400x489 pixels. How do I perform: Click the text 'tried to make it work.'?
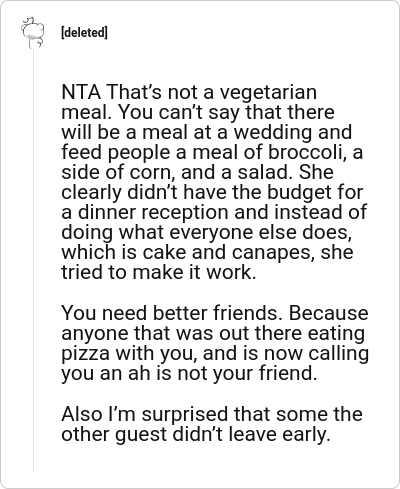(x=159, y=272)
